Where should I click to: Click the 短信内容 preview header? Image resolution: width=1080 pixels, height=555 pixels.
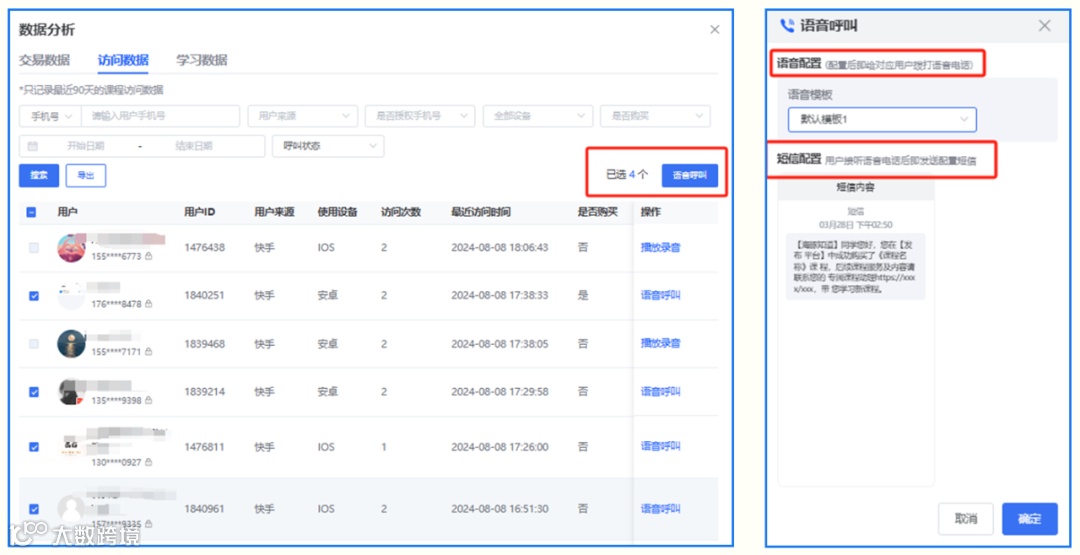coord(855,187)
